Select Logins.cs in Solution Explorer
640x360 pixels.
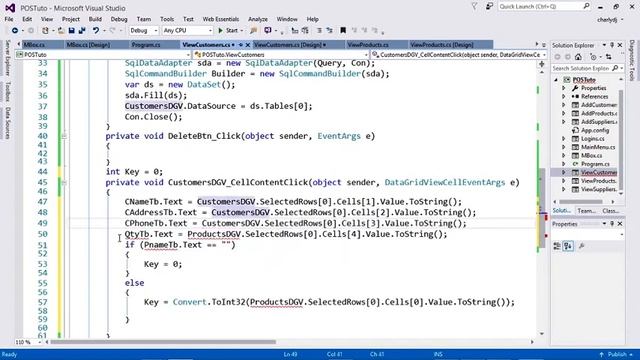tap(593, 139)
